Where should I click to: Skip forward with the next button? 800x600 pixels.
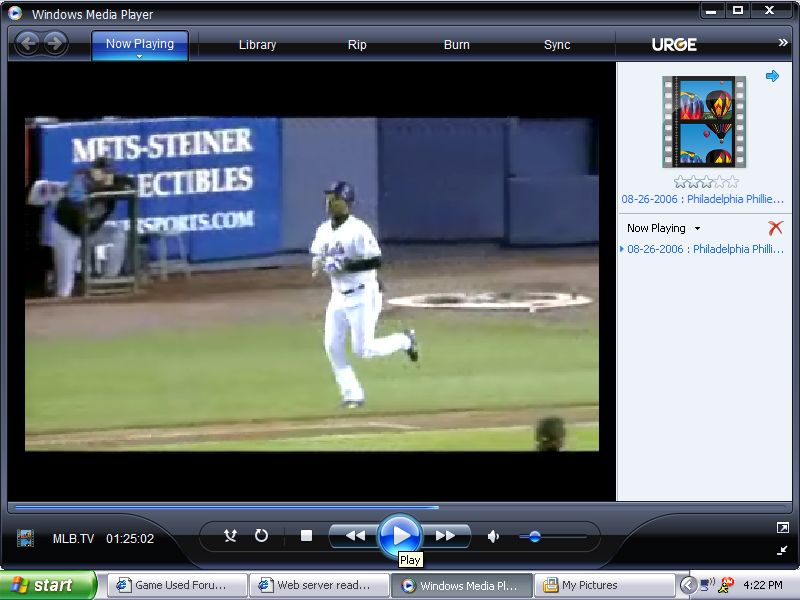click(445, 536)
